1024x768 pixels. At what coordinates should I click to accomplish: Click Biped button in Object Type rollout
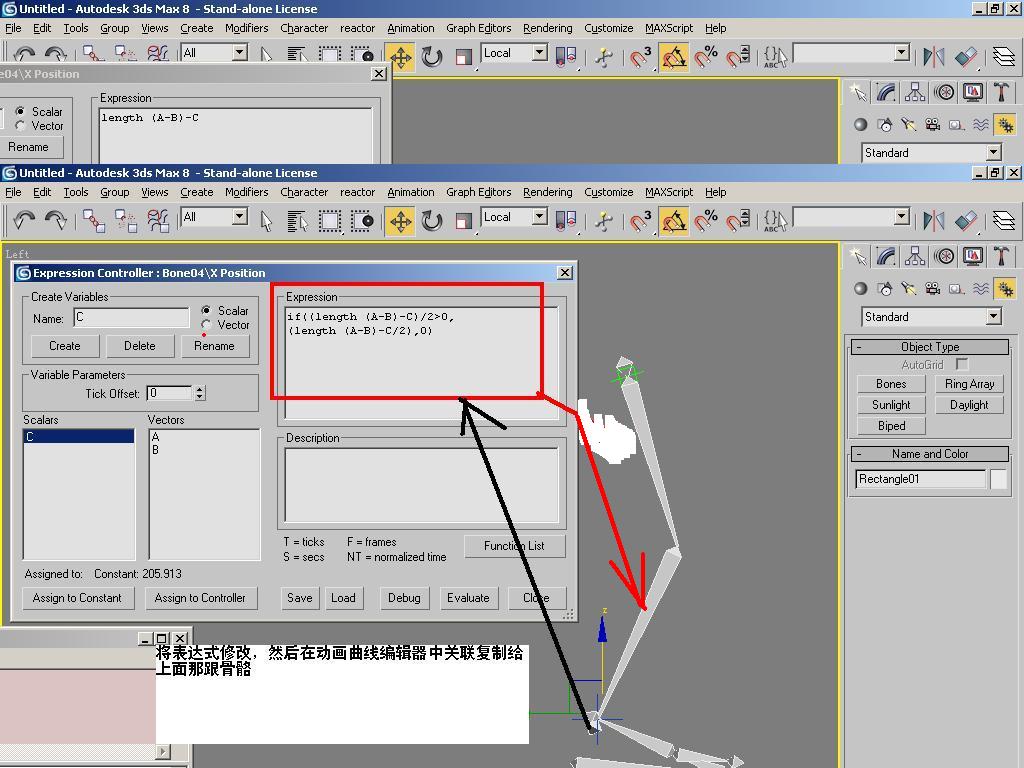pos(891,426)
